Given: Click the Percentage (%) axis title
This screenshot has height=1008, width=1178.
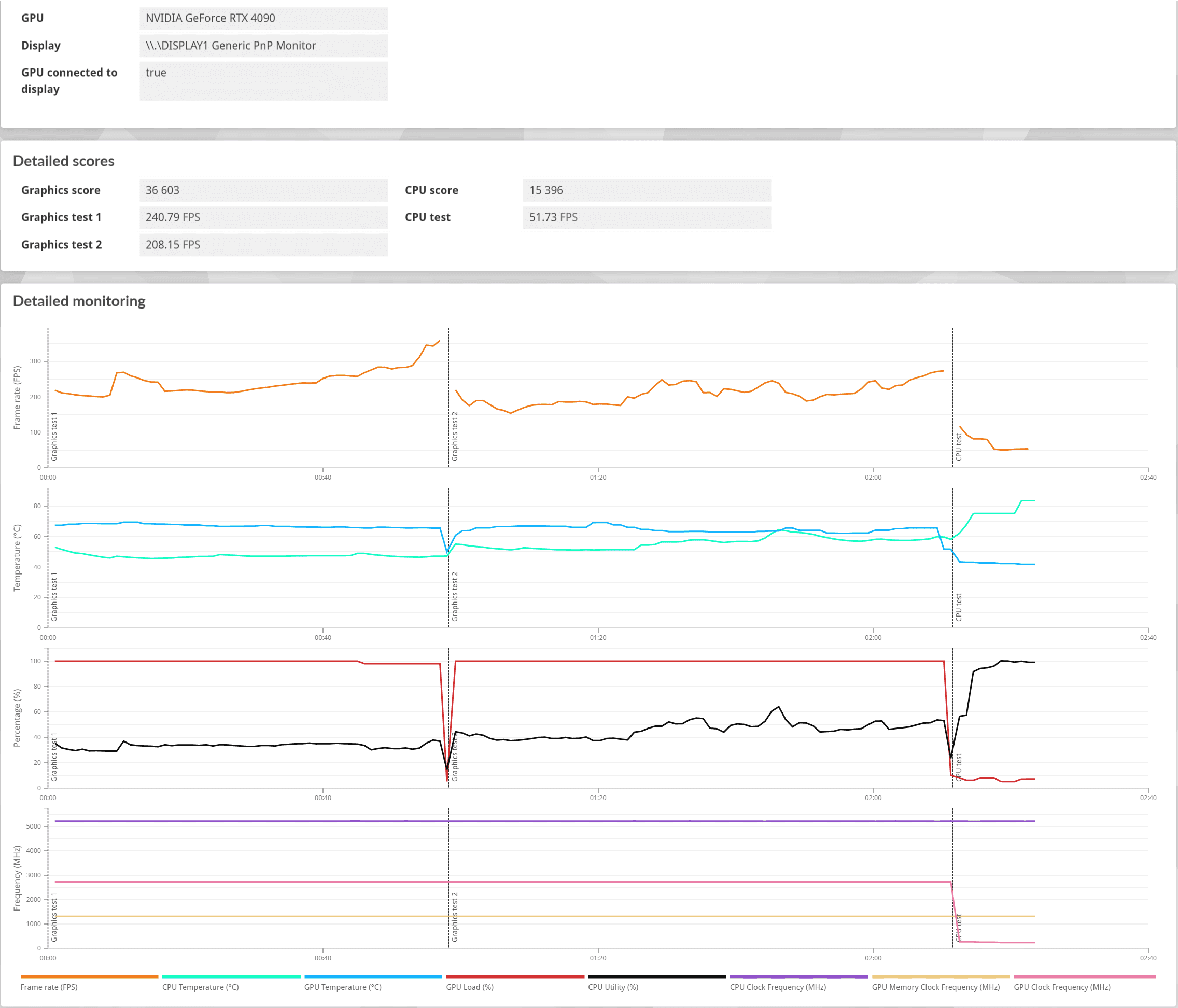Looking at the screenshot, I should point(17,718).
